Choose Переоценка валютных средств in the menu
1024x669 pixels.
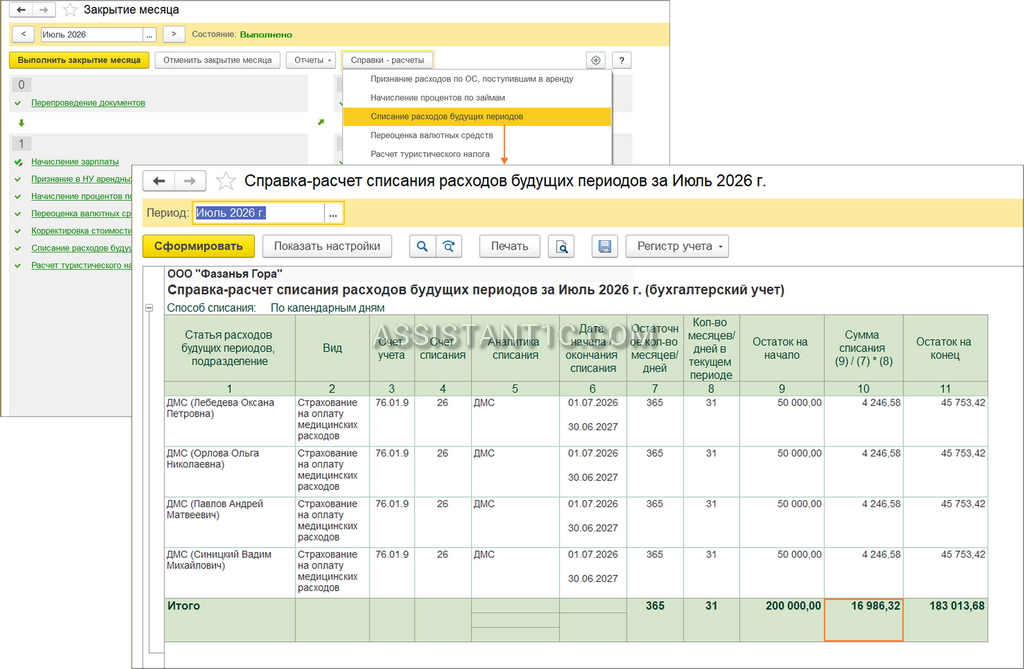477,135
